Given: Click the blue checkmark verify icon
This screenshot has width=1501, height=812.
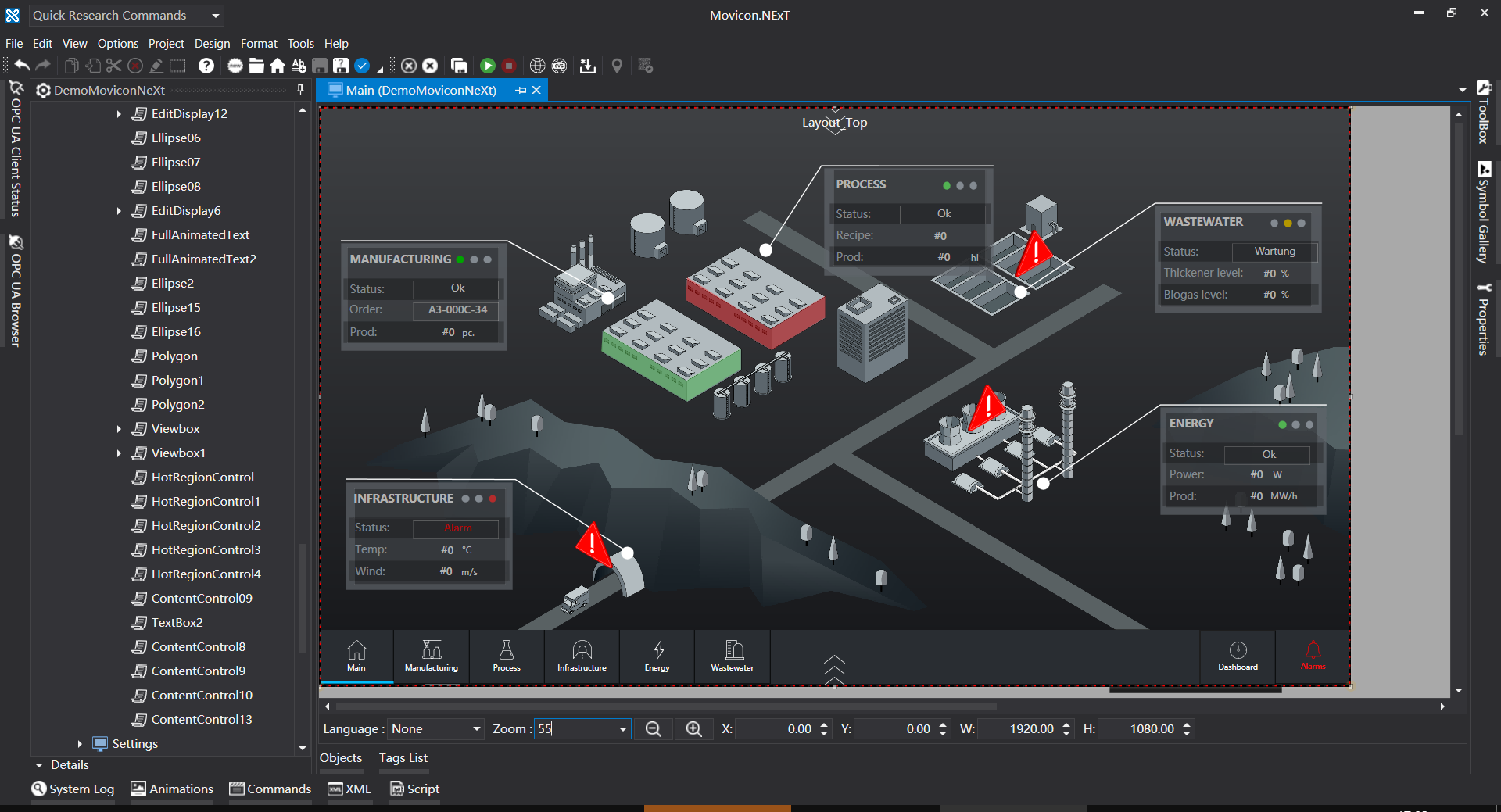Looking at the screenshot, I should click(362, 66).
